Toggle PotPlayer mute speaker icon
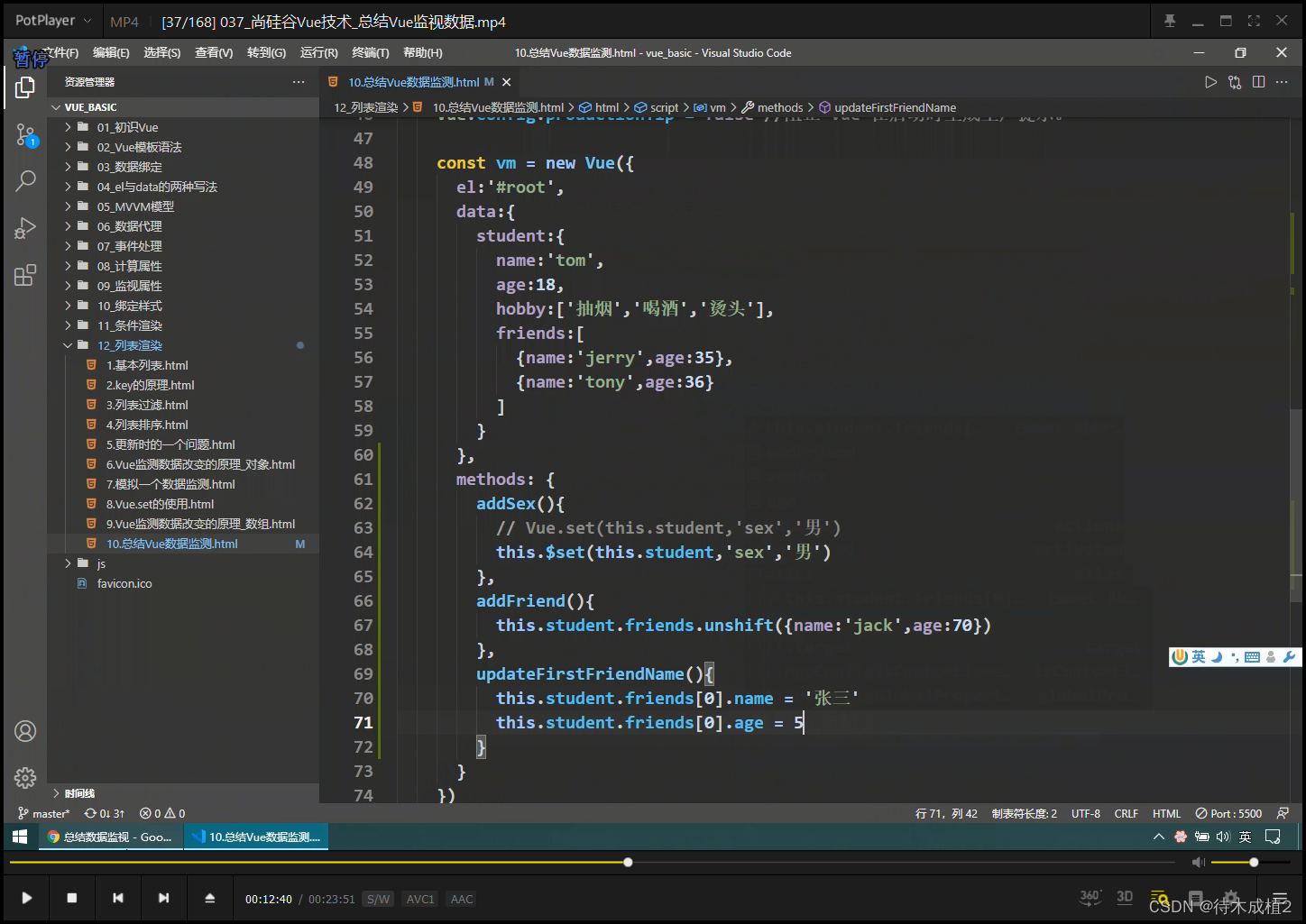This screenshot has width=1306, height=924. [x=1198, y=862]
